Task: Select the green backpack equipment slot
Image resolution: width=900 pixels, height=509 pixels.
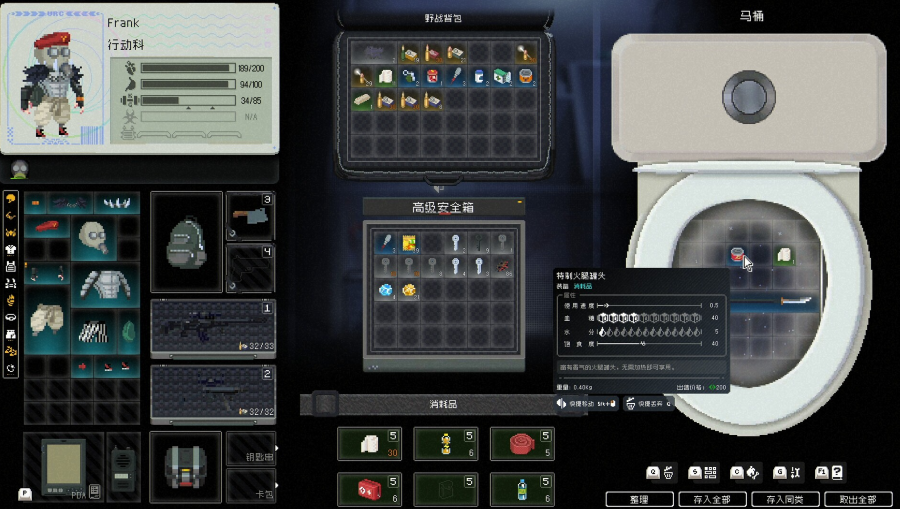Action: click(x=186, y=242)
